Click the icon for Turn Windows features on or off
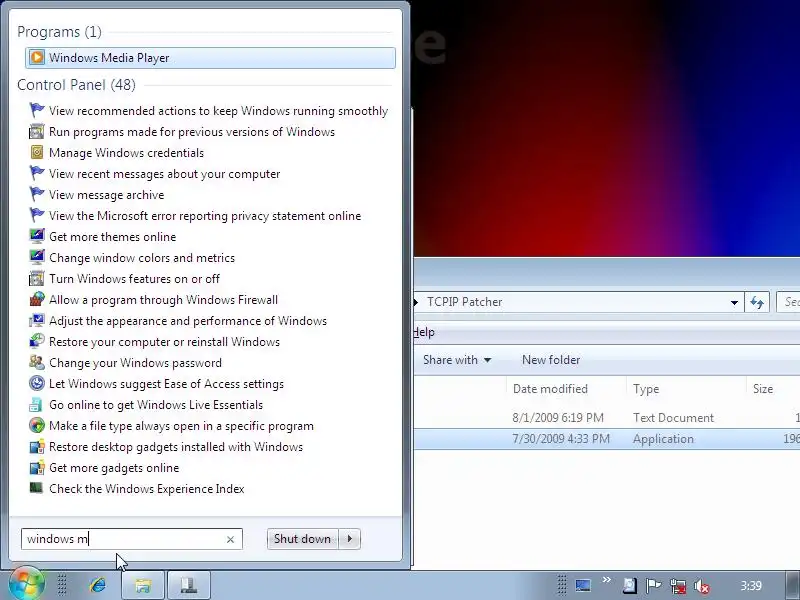This screenshot has width=800, height=600. coord(37,279)
